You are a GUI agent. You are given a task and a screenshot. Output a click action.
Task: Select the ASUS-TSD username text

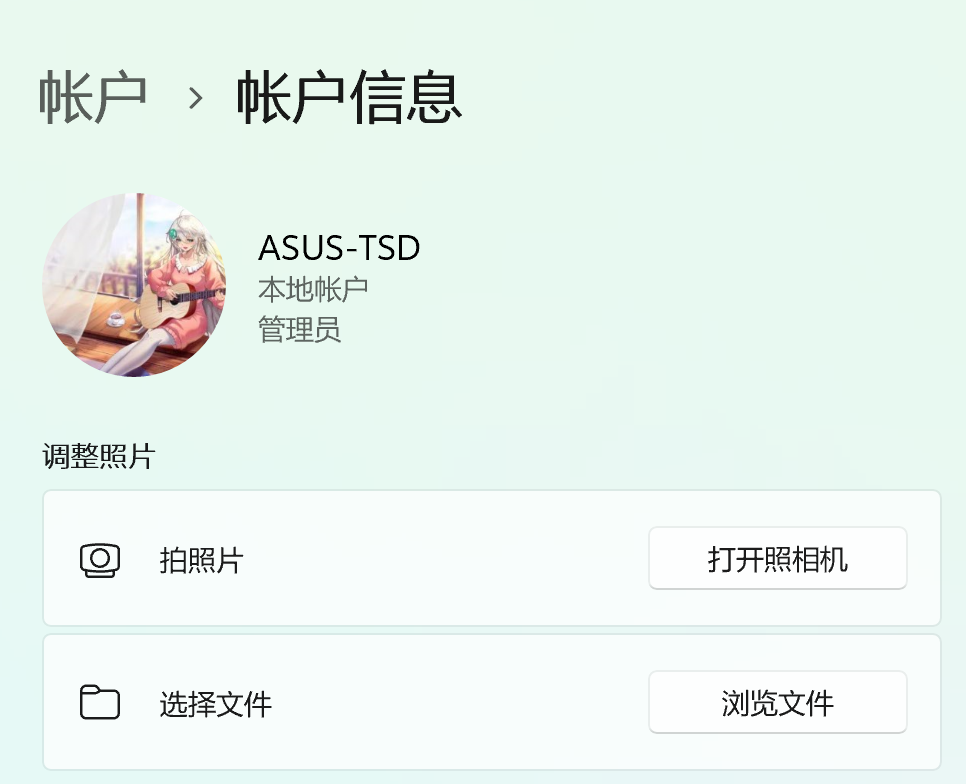339,247
